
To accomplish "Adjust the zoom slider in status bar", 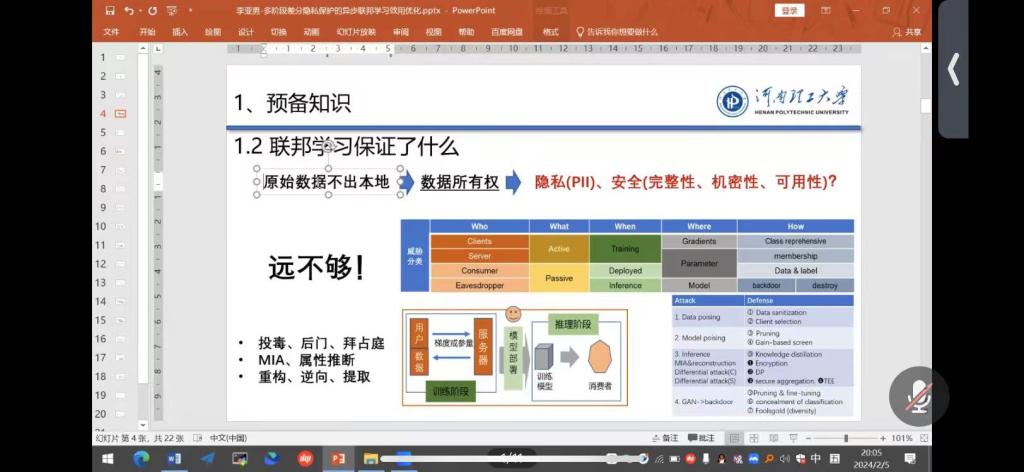I will (845, 438).
